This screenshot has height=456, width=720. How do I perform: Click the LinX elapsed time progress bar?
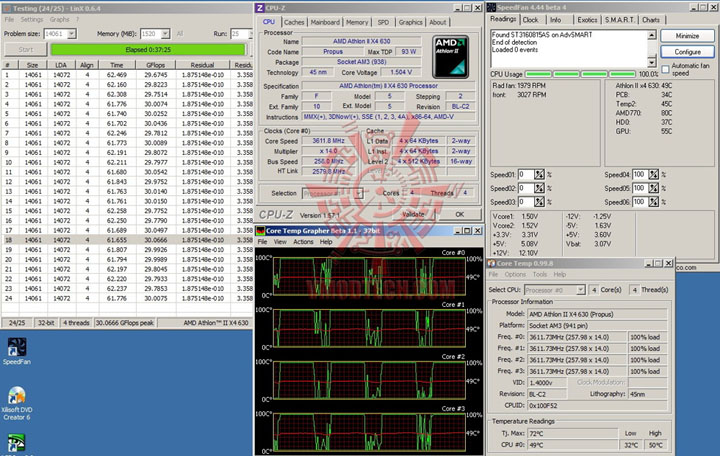pyautogui.click(x=148, y=50)
